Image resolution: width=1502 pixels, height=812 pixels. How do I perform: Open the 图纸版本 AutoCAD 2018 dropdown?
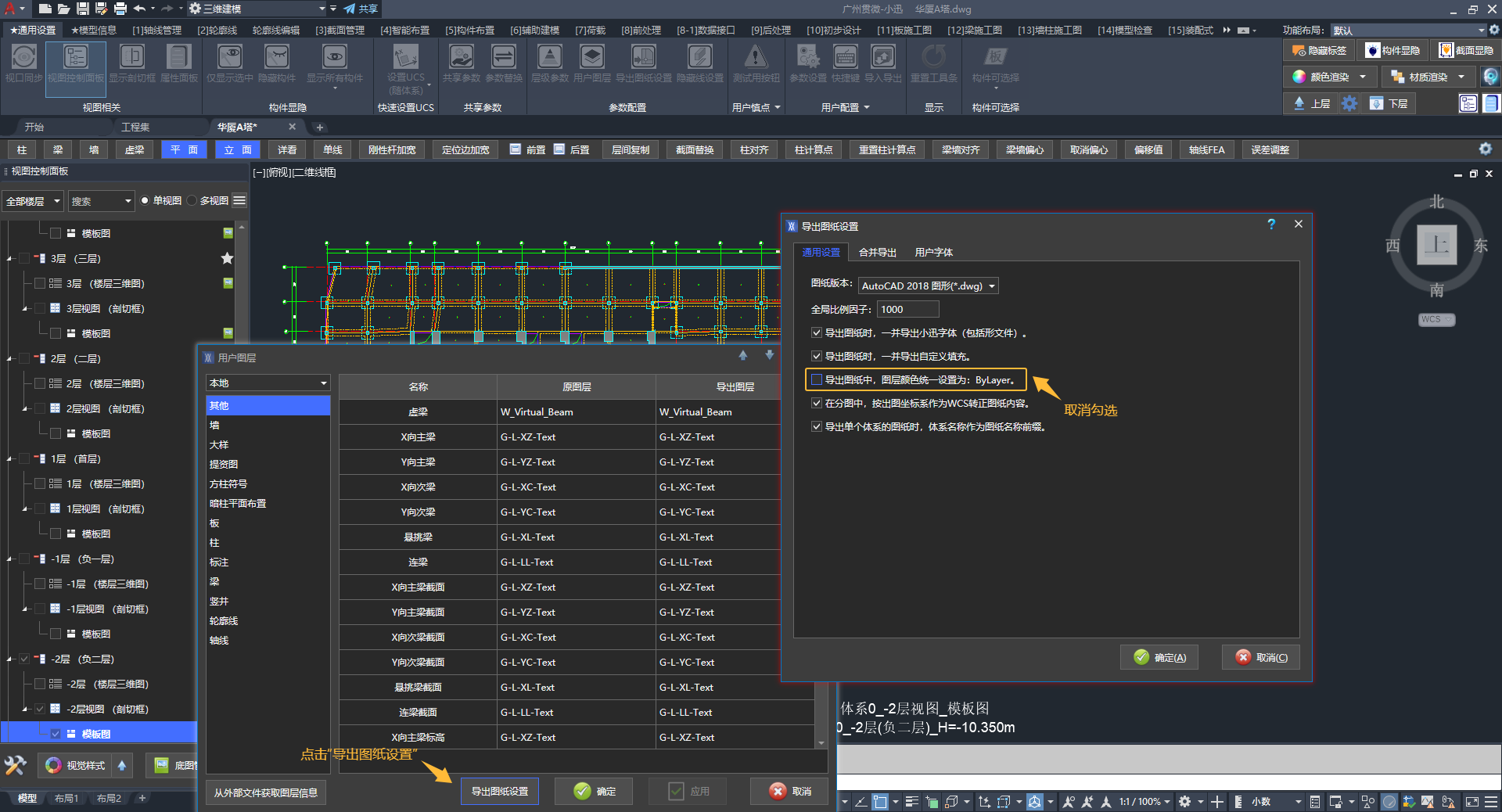pos(928,286)
